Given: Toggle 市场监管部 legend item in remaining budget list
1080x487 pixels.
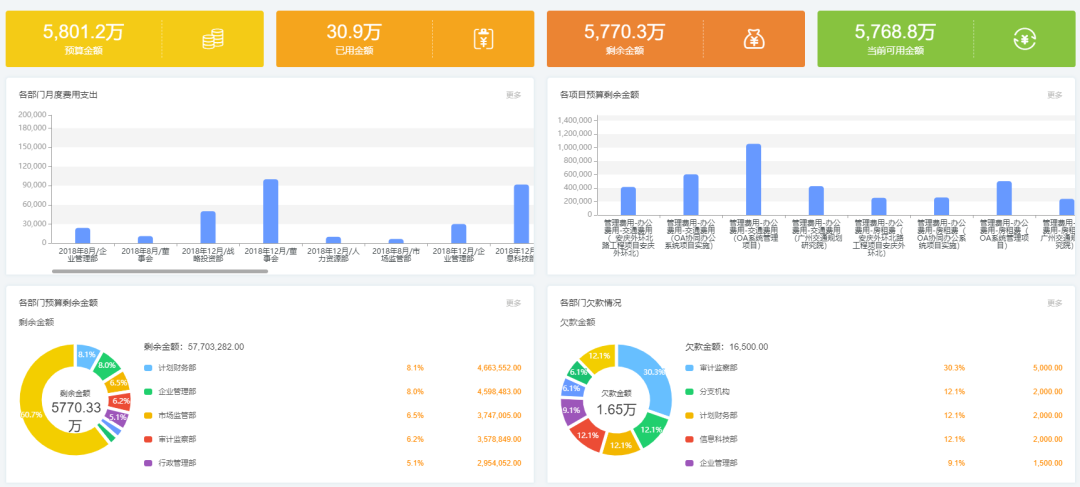Looking at the screenshot, I should [177, 415].
